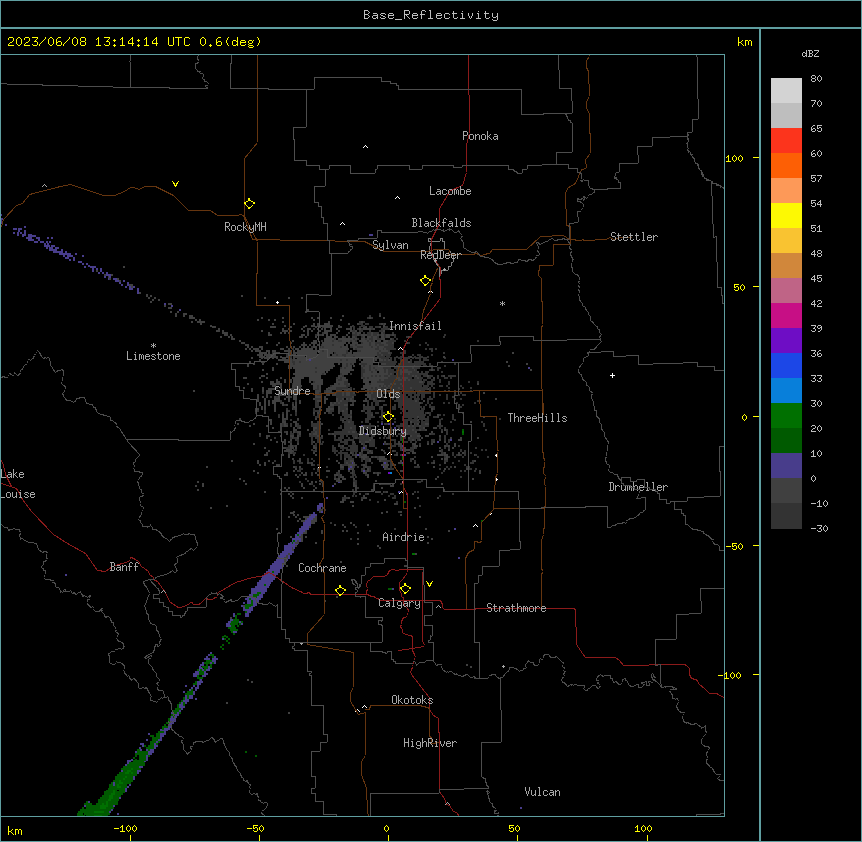Click the Innisfail label
This screenshot has height=842, width=862.
coord(415,326)
